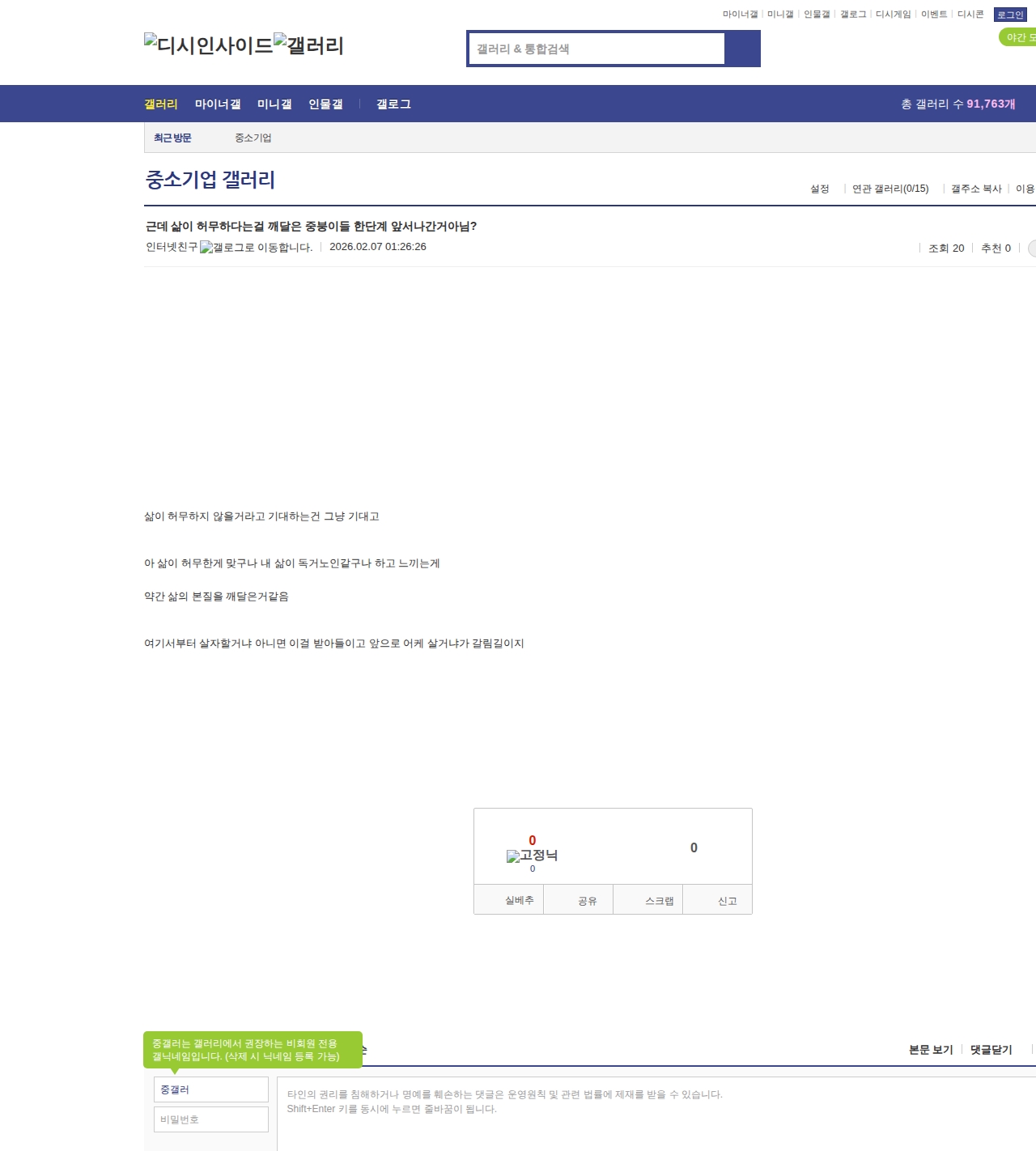Click the DCInside logo image
This screenshot has width=1036, height=1151.
208,45
